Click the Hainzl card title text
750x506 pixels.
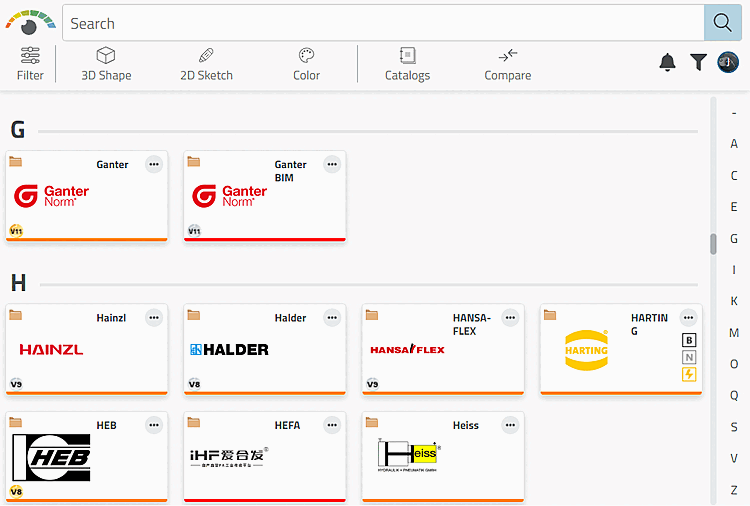[111, 318]
